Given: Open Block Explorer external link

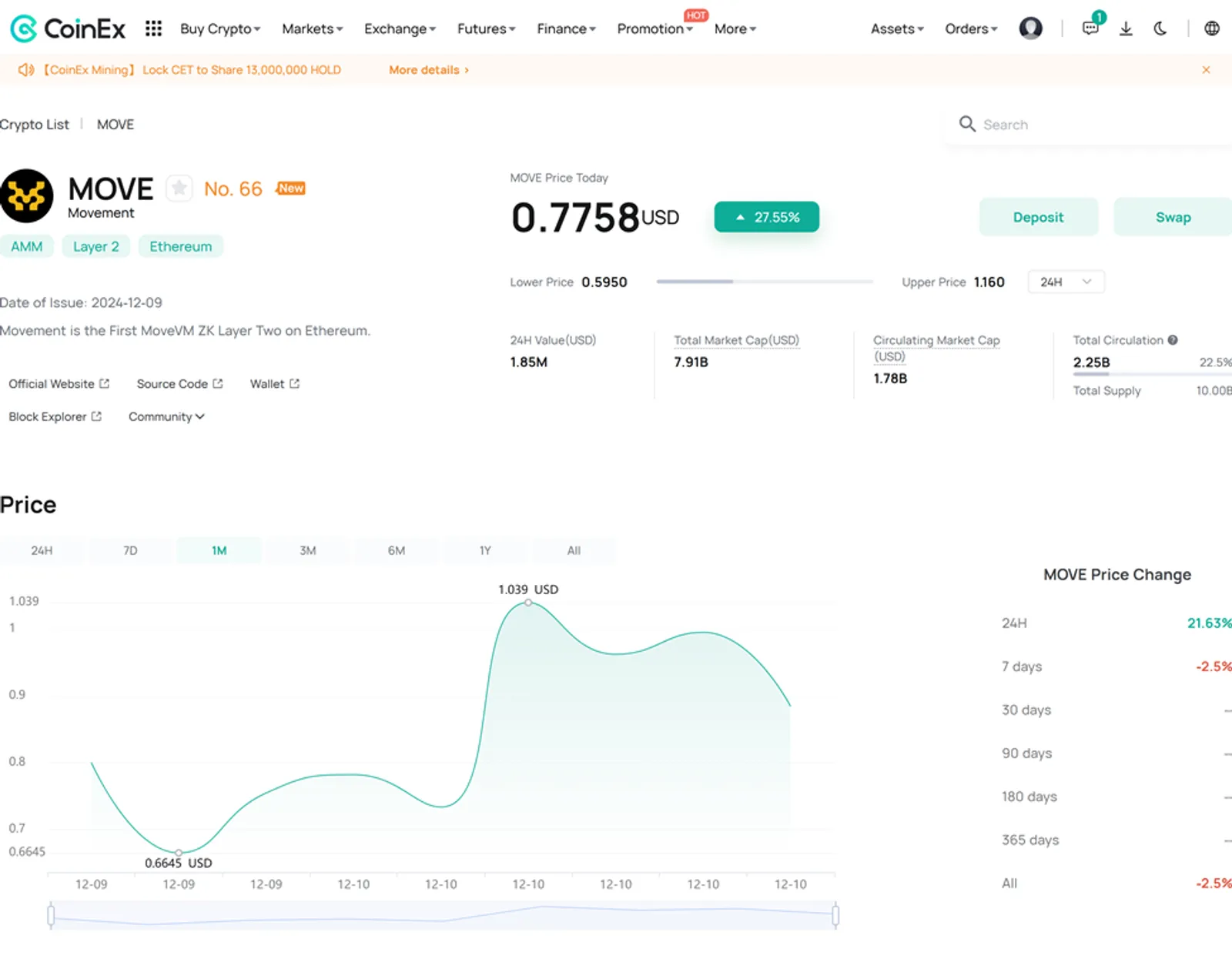Looking at the screenshot, I should pos(55,416).
